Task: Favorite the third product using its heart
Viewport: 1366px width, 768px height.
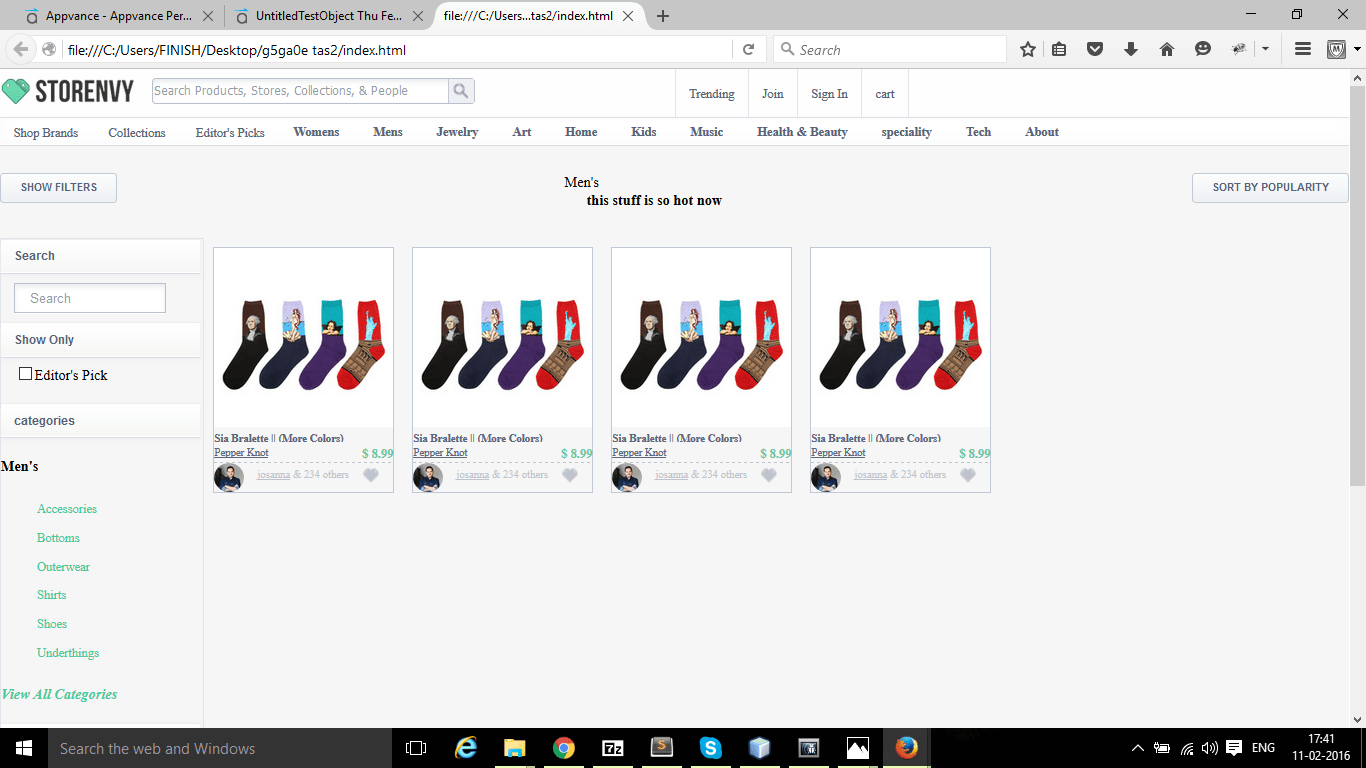Action: click(769, 475)
